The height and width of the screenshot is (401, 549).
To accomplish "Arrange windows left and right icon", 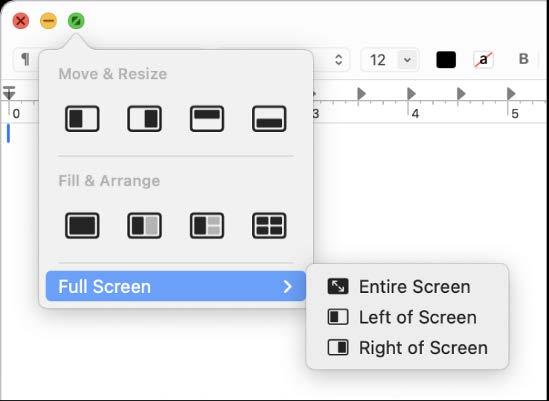I will point(145,226).
